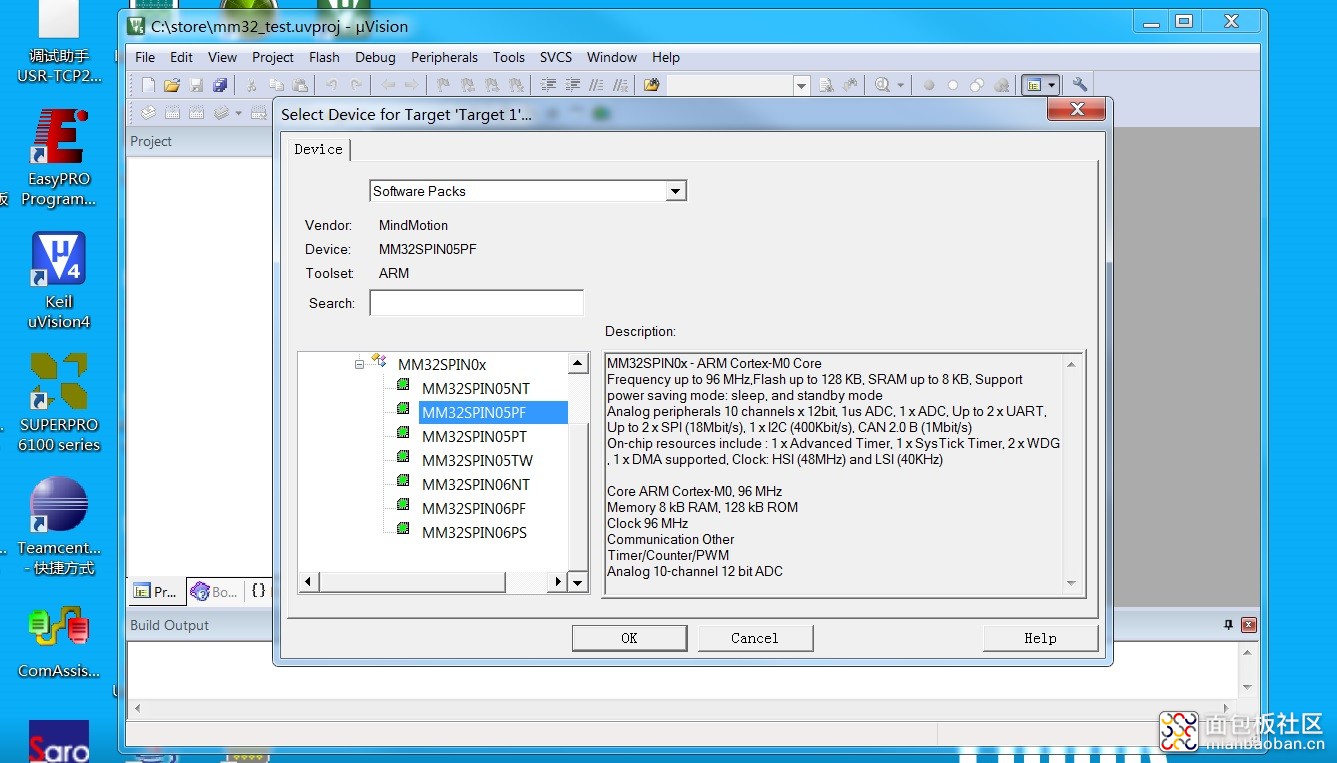The height and width of the screenshot is (763, 1337).
Task: Click the Insert Breakpoint red dot icon
Action: [x=929, y=85]
